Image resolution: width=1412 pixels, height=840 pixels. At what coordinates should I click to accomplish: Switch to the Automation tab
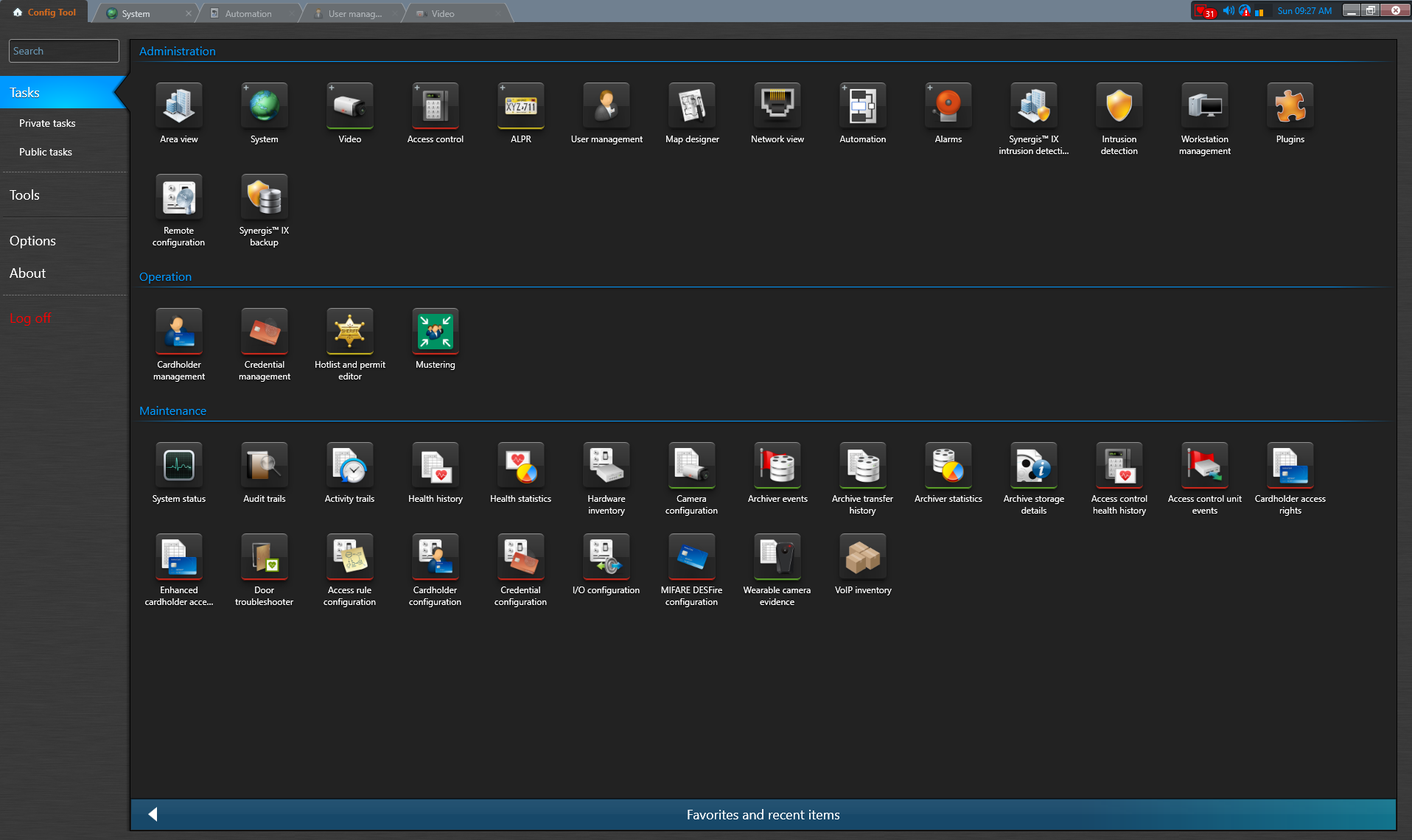248,13
